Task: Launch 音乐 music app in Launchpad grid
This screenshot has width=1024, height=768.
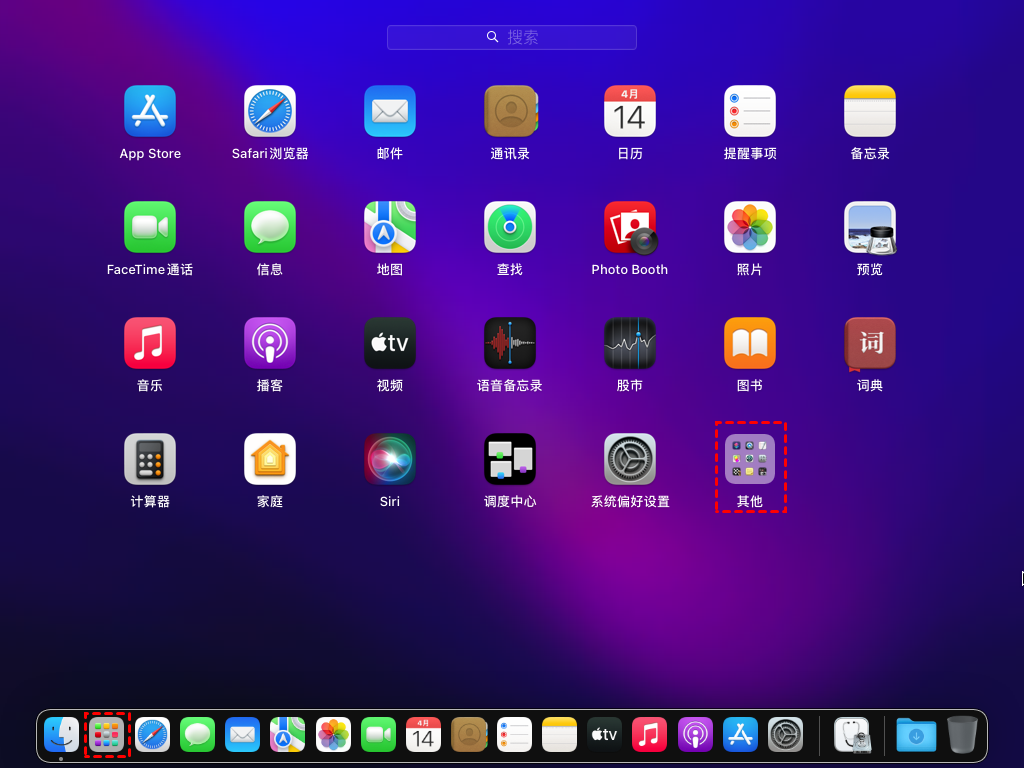Action: tap(150, 343)
